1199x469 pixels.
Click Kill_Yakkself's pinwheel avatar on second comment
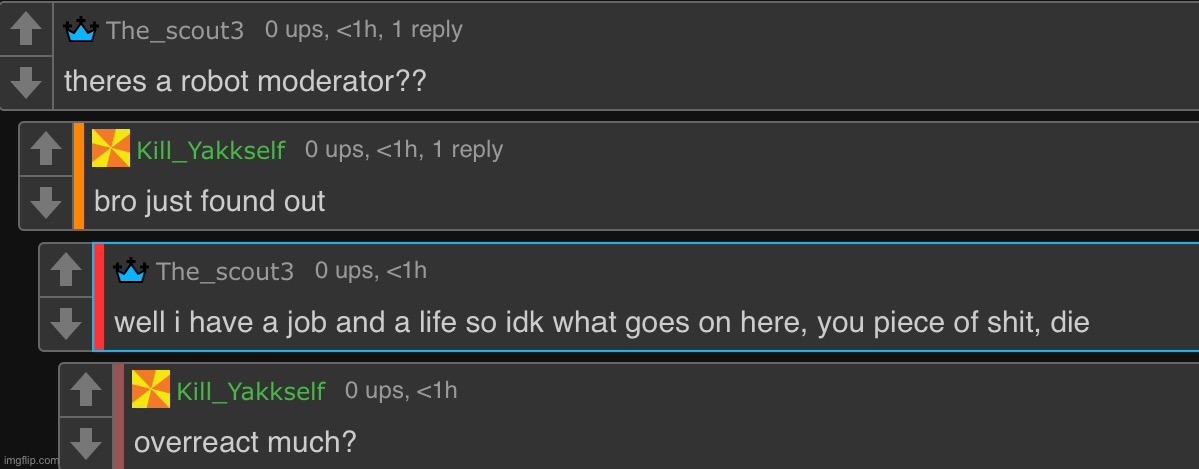click(x=111, y=148)
